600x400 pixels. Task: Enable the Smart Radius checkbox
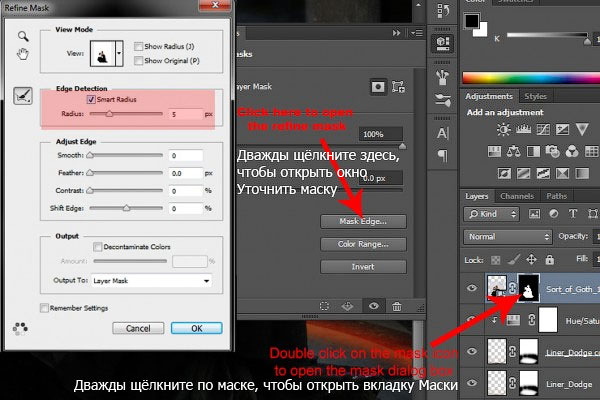92,100
